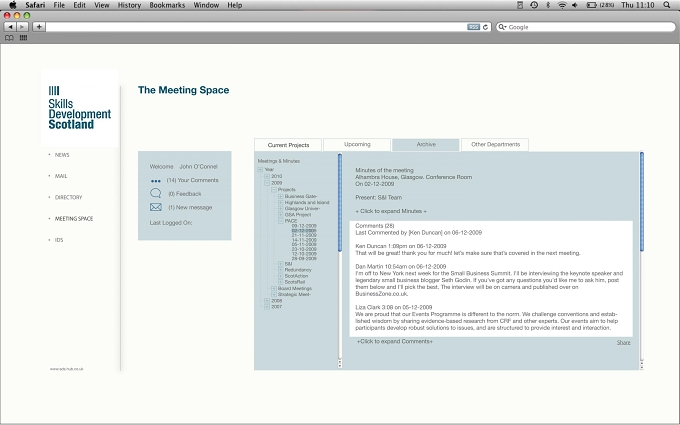The width and height of the screenshot is (680, 425).
Task: Go to MEETING SPACE in sidebar
Action: click(x=74, y=219)
